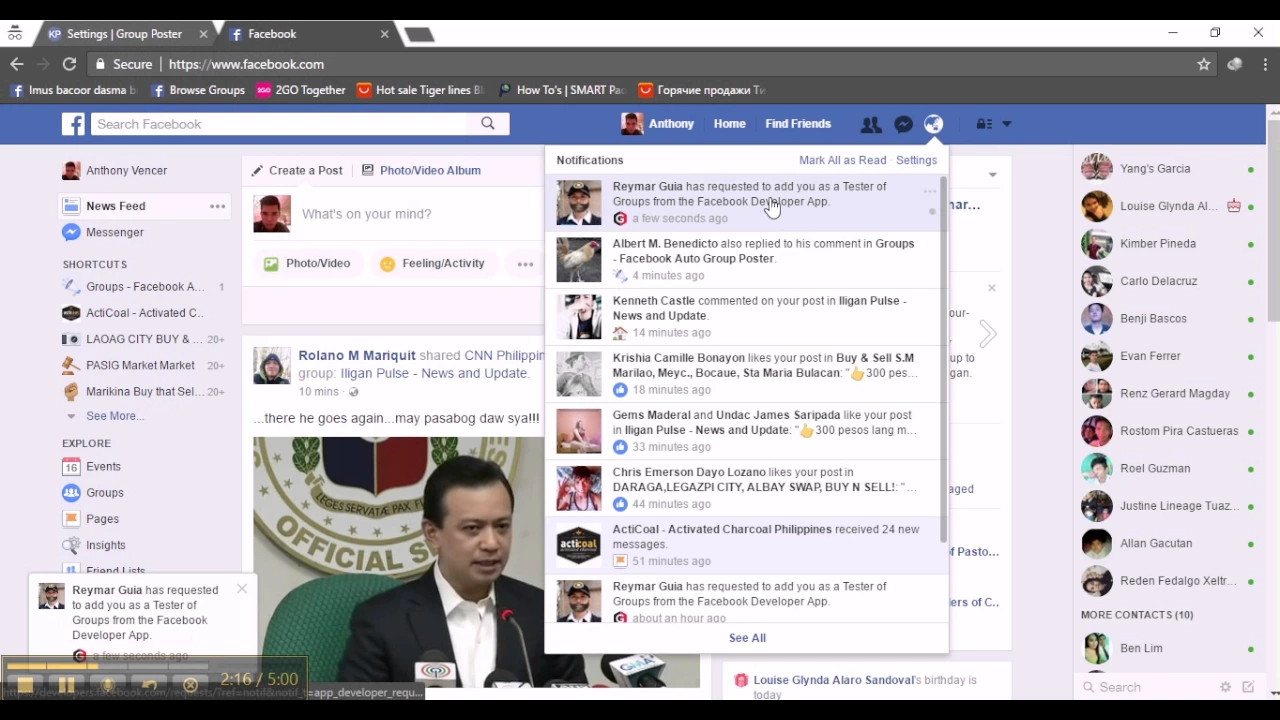
Task: Open Rolano M Mariquit profile link
Action: 356,355
